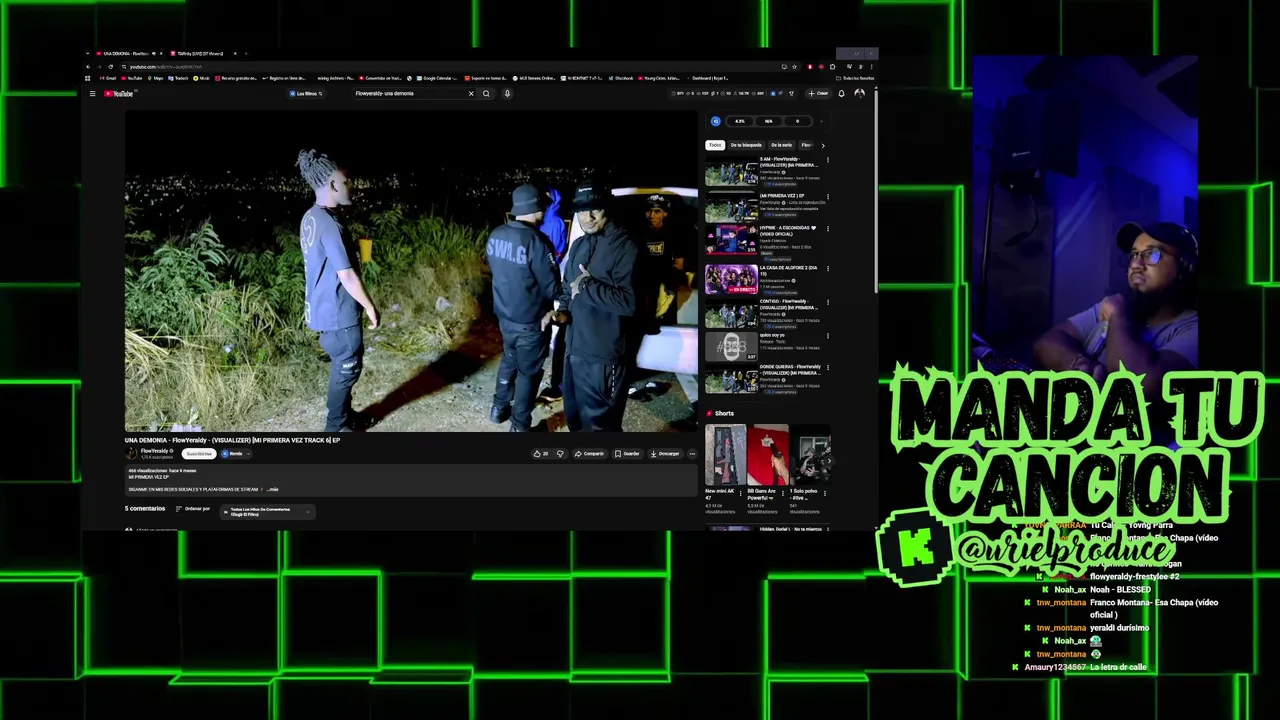Open CONTIGO FlowYeraldy thumbnail
Image resolution: width=1280 pixels, height=720 pixels.
(731, 315)
